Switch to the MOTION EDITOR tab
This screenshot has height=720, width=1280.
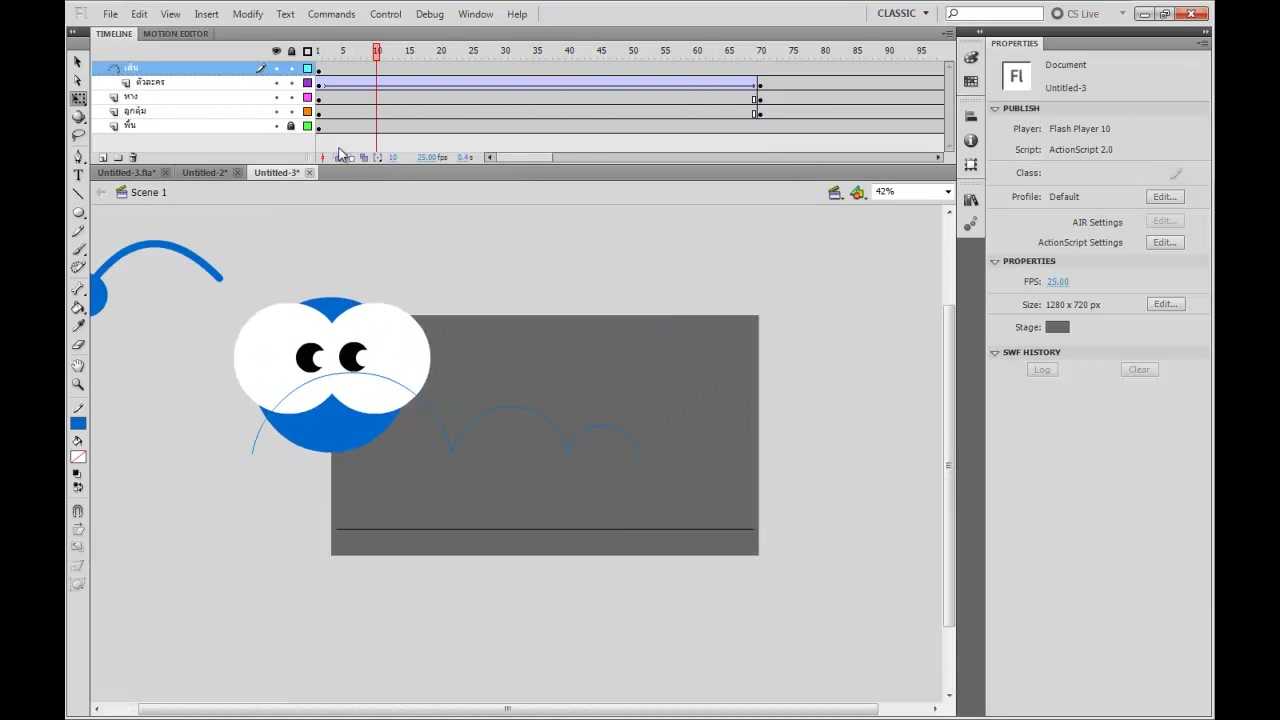[175, 34]
